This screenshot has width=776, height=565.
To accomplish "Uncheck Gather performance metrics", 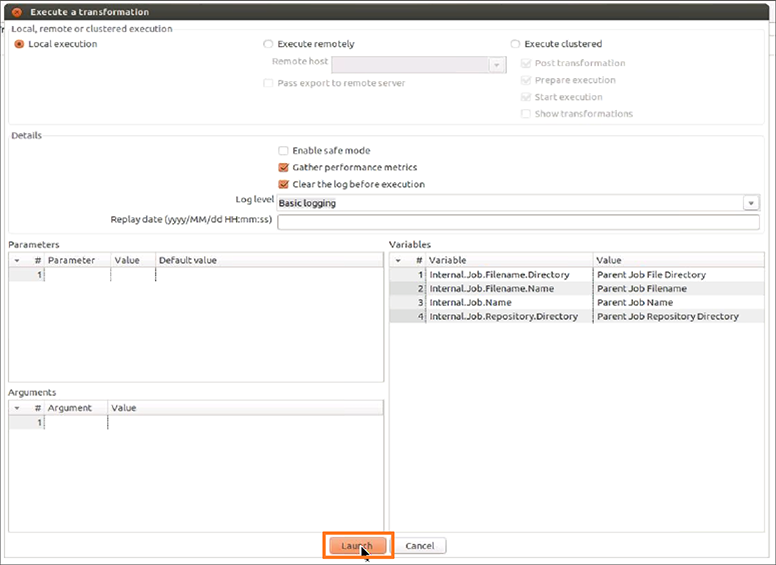I will [x=283, y=167].
